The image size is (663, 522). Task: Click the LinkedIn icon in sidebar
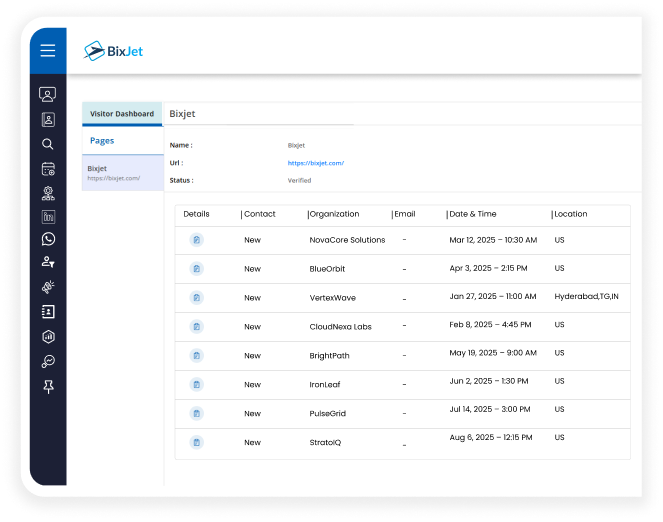pos(48,215)
